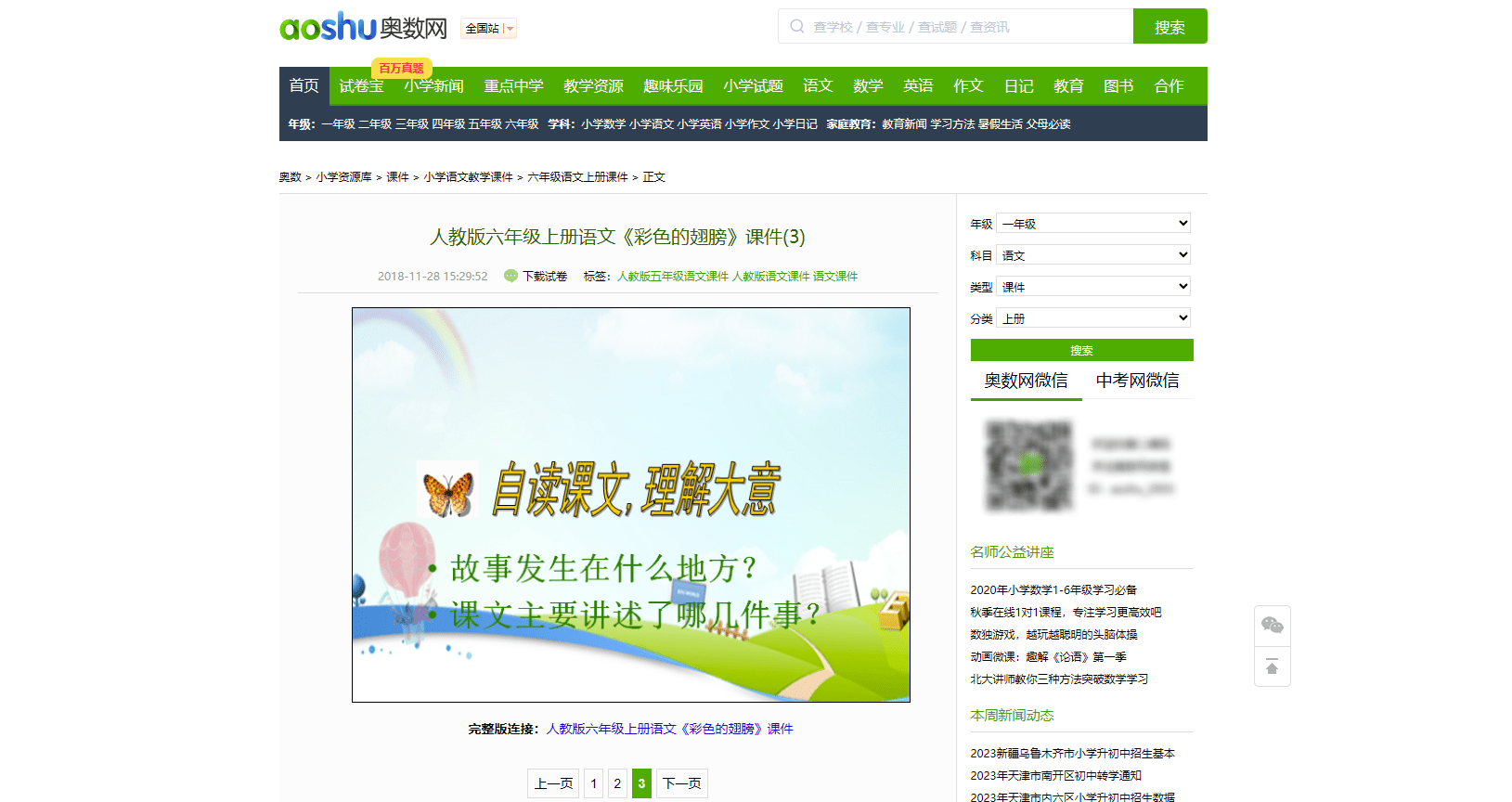Open the 完整版 《彩色的翅膀》课件 link
This screenshot has height=802, width=1512.
670,729
